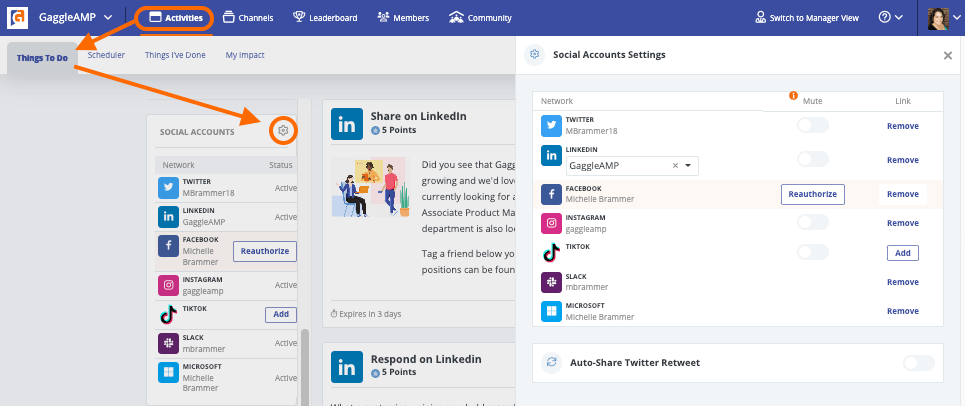Remove the Twitter account link
This screenshot has width=965, height=406.
(x=902, y=126)
